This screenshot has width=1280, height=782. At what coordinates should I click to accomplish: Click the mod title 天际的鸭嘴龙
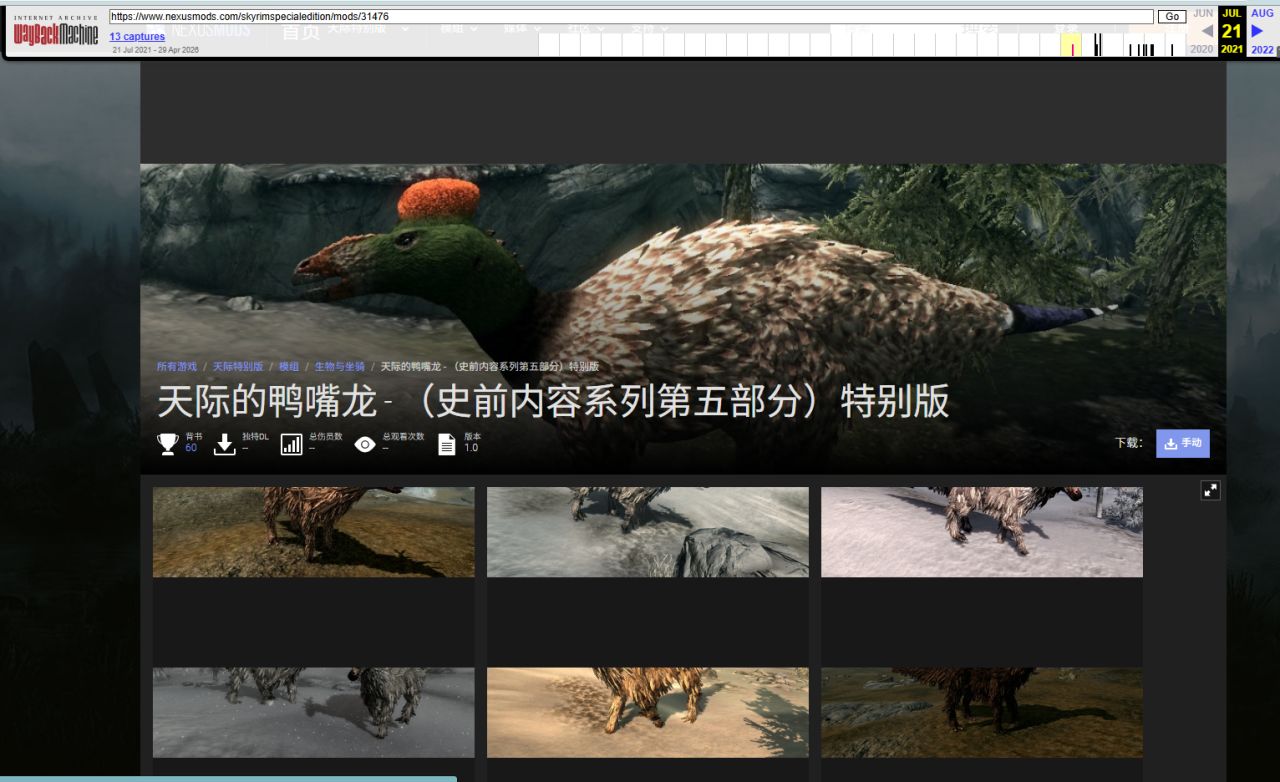(553, 401)
